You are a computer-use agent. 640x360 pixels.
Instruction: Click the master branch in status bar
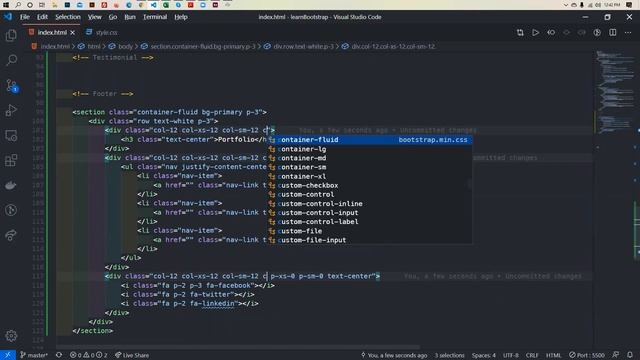click(34, 355)
